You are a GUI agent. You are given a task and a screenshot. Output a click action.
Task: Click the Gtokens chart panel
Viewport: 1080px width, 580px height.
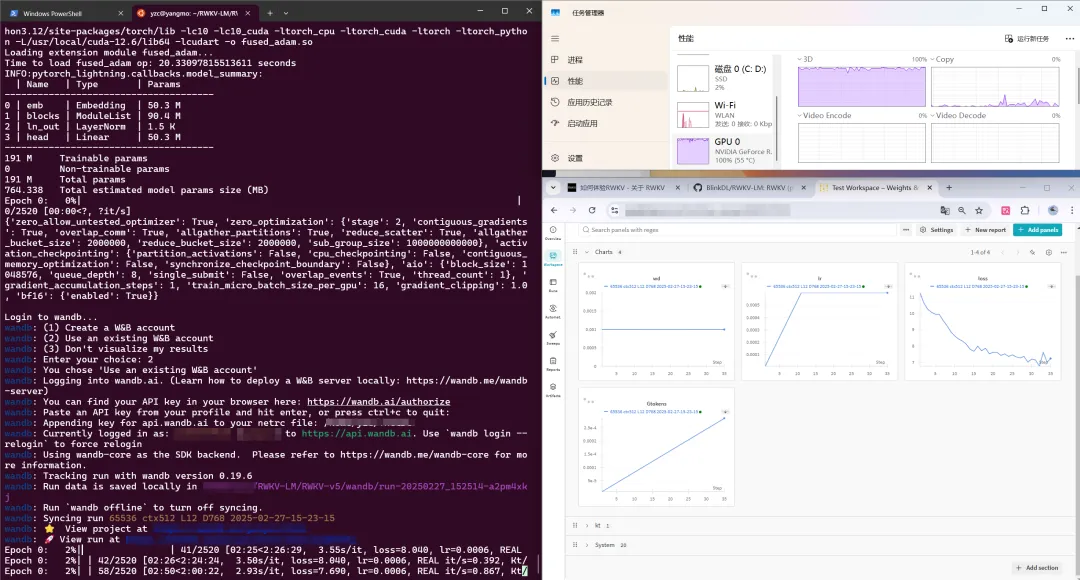pos(656,447)
